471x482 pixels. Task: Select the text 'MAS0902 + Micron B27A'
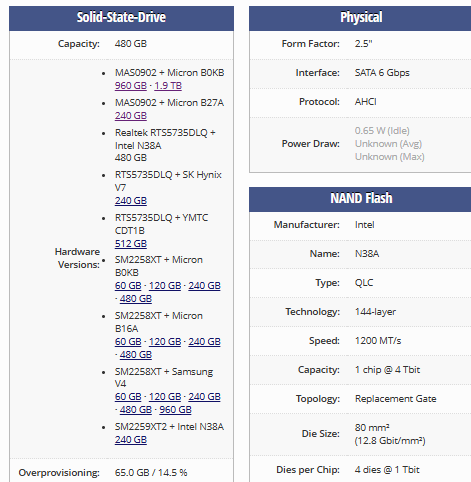pos(169,103)
